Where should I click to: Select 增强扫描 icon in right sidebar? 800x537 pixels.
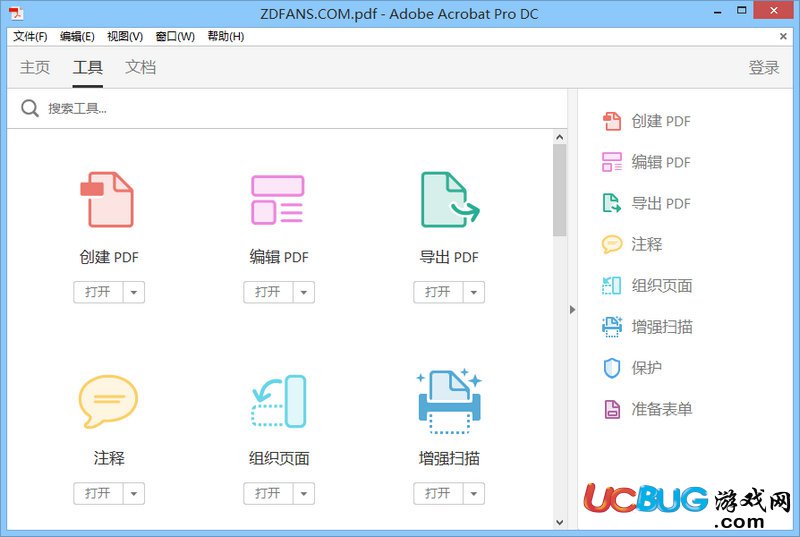click(x=612, y=326)
